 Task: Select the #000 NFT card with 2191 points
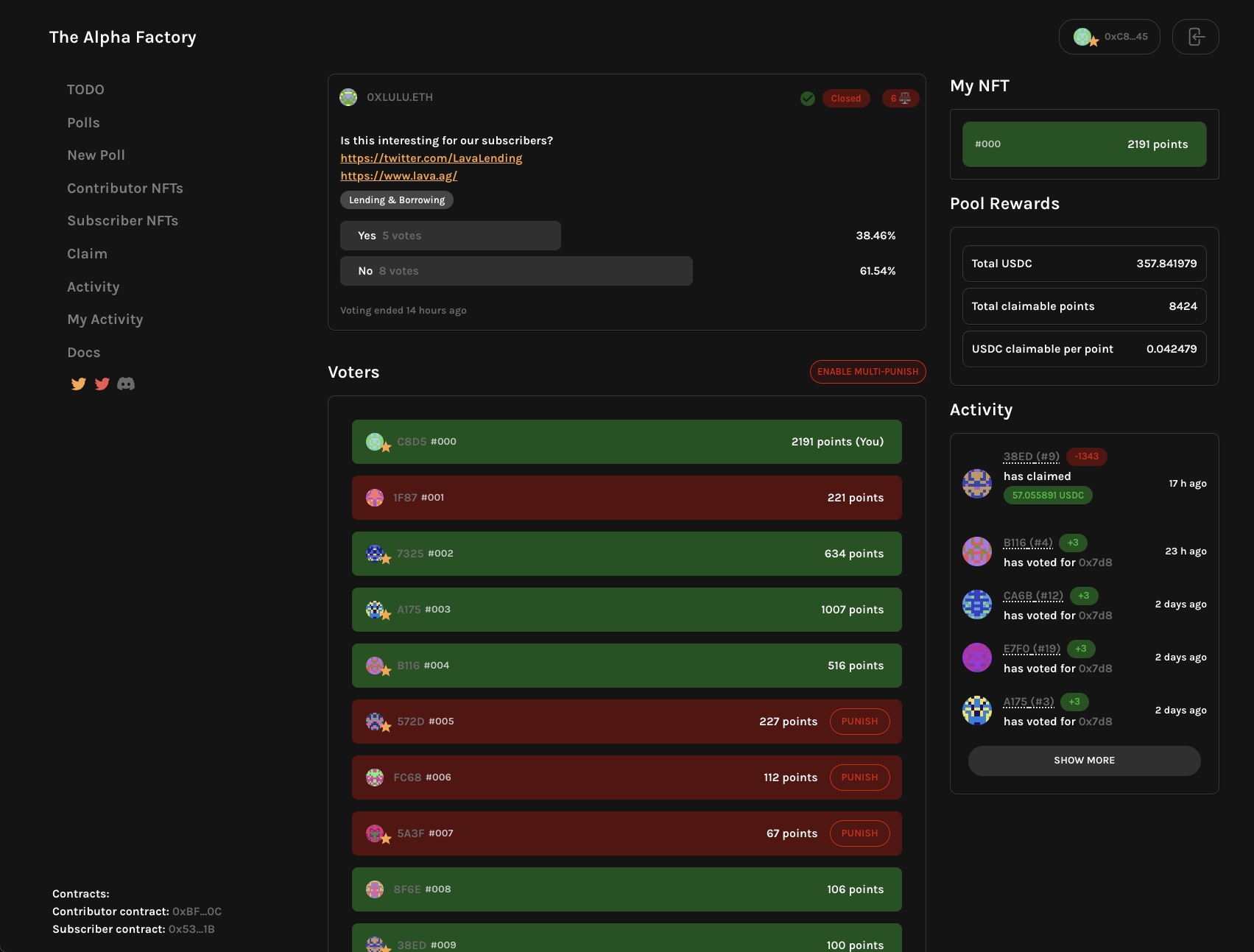tap(1084, 144)
